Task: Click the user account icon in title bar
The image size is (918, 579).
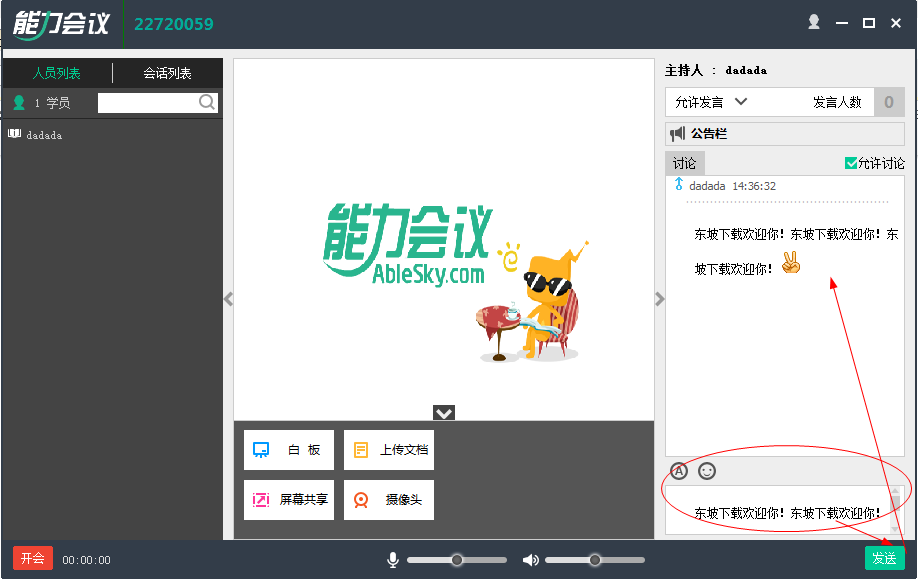Action: click(x=813, y=21)
